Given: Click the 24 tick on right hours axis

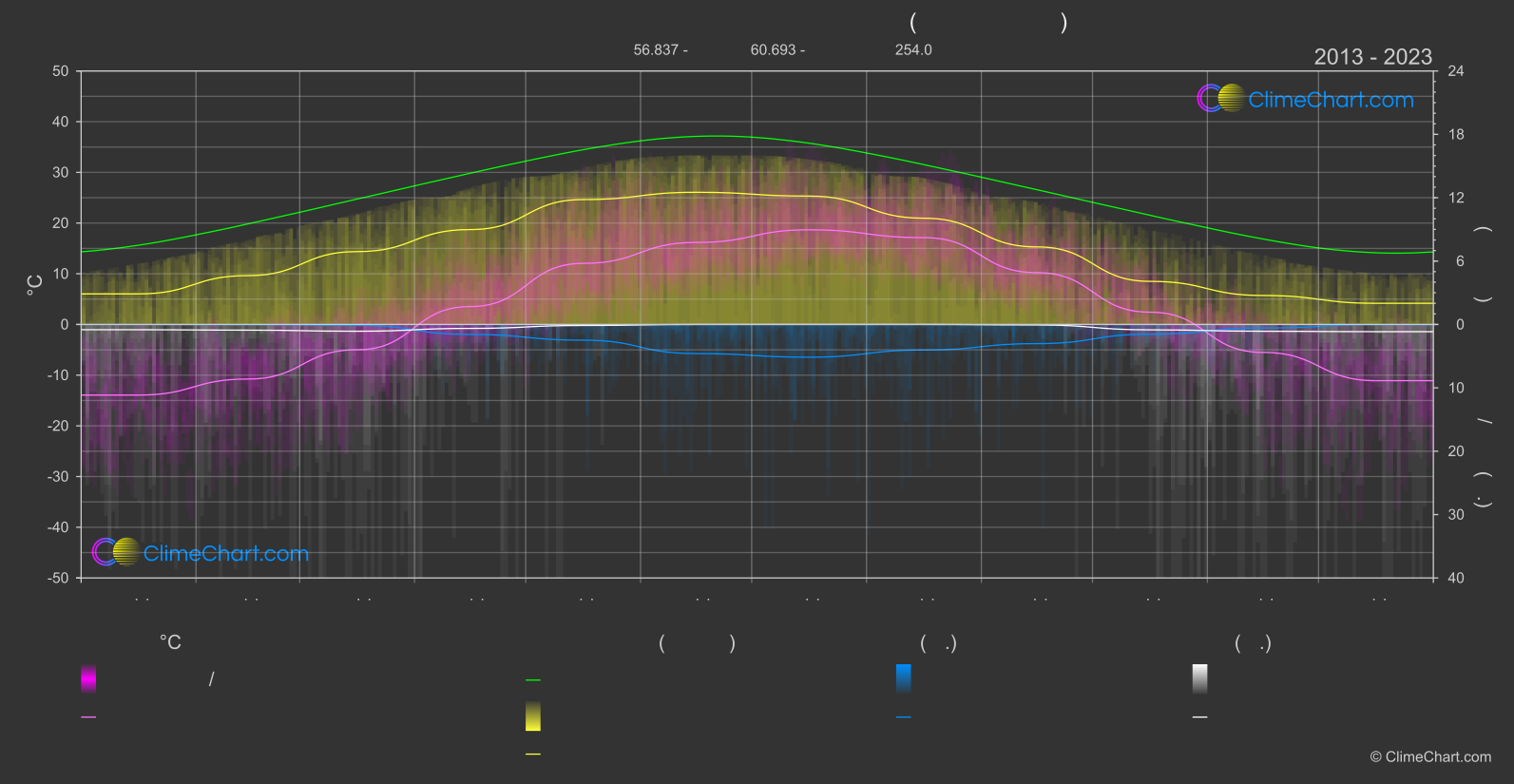Looking at the screenshot, I should coord(1456,71).
